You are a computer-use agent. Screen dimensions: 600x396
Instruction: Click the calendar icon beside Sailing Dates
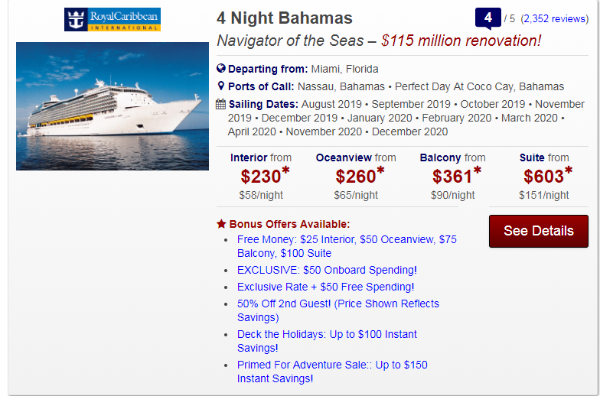(x=221, y=104)
